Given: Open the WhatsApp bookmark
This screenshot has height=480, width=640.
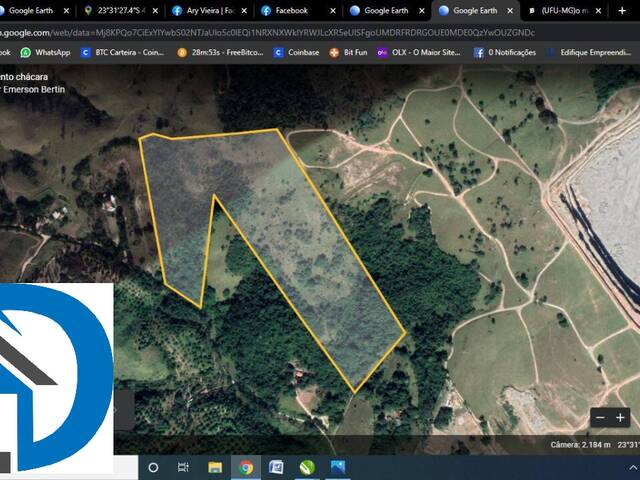Looking at the screenshot, I should click(x=45, y=52).
